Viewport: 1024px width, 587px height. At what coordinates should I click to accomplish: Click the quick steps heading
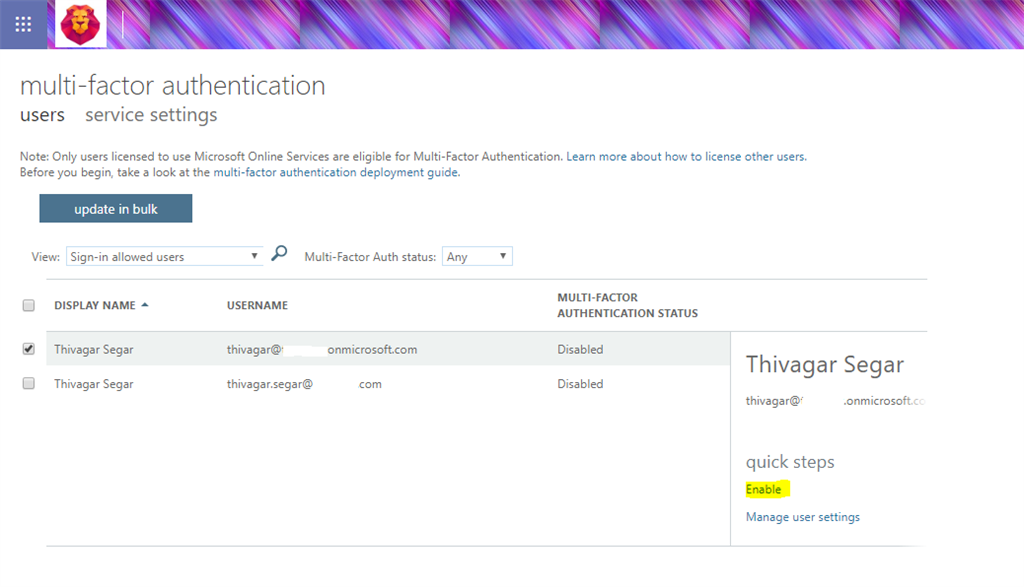point(790,462)
